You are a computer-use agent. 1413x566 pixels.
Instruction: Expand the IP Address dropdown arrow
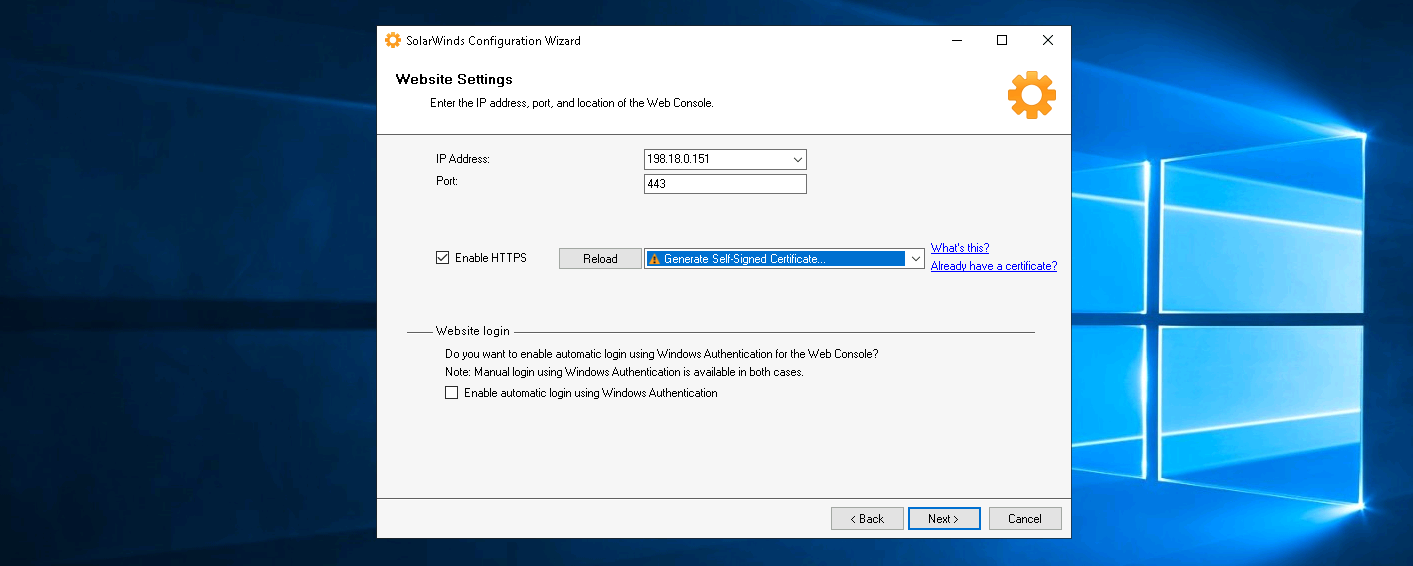coord(797,159)
